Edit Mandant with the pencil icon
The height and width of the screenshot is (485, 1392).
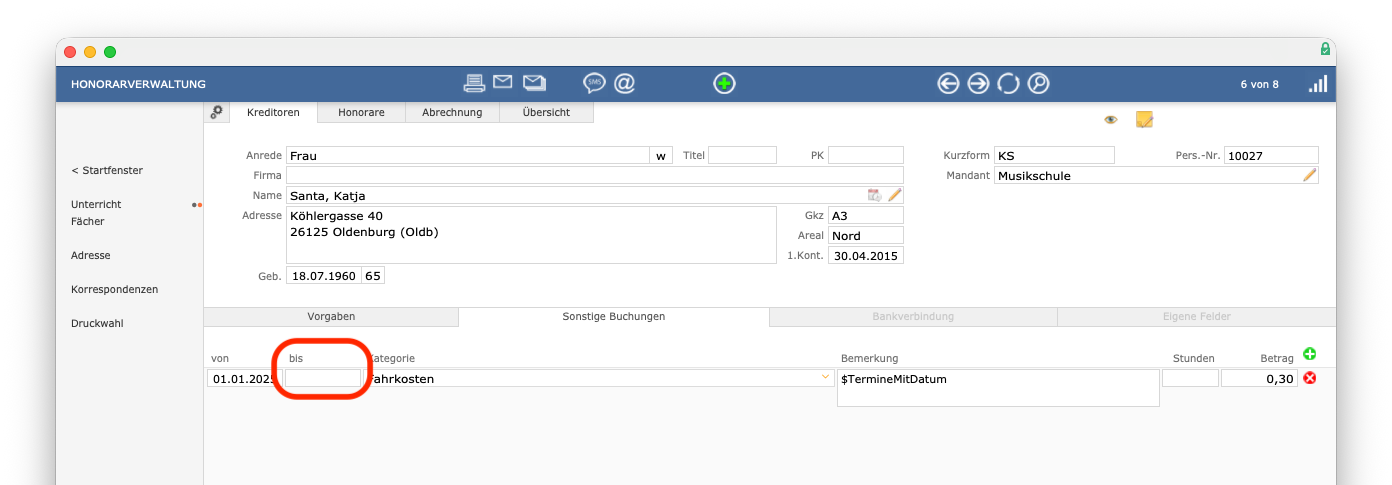click(x=1309, y=176)
